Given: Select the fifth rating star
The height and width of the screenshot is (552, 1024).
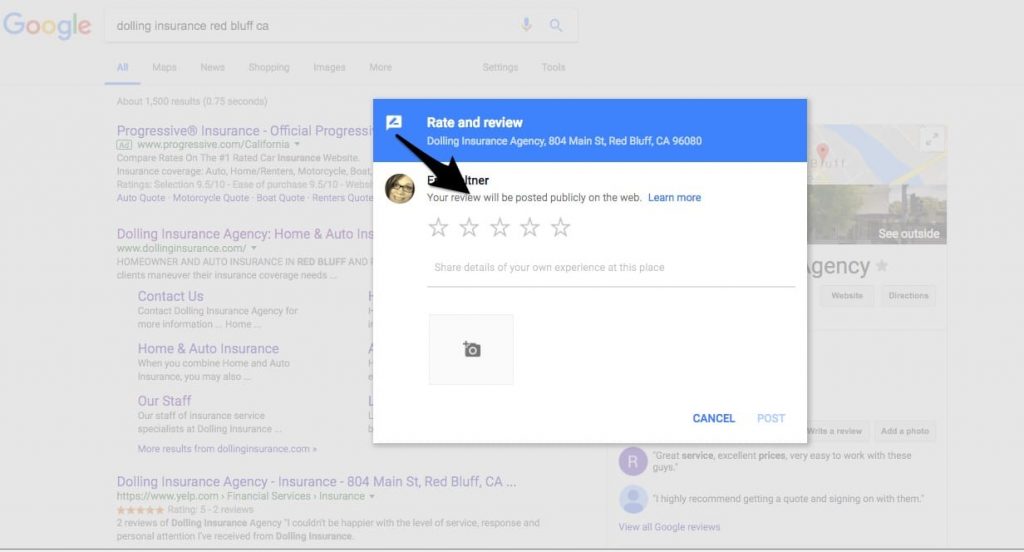Looking at the screenshot, I should point(560,227).
